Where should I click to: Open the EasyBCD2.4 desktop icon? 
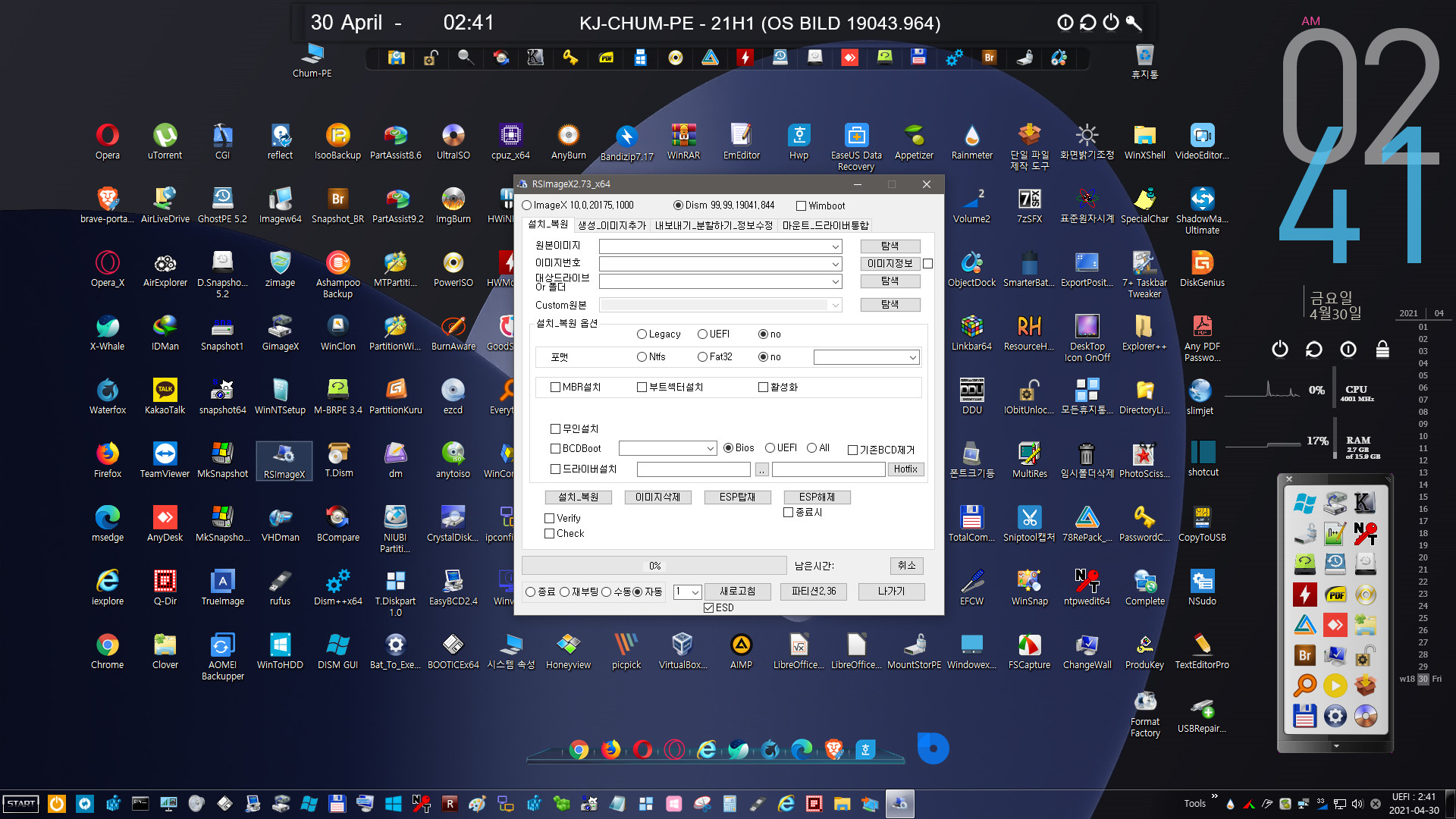click(x=453, y=588)
